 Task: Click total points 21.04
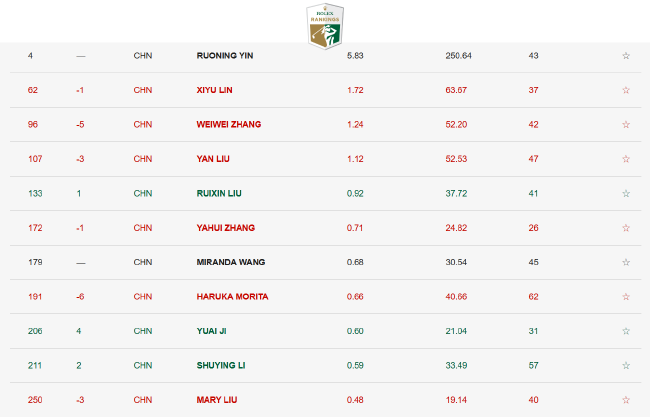[456, 331]
